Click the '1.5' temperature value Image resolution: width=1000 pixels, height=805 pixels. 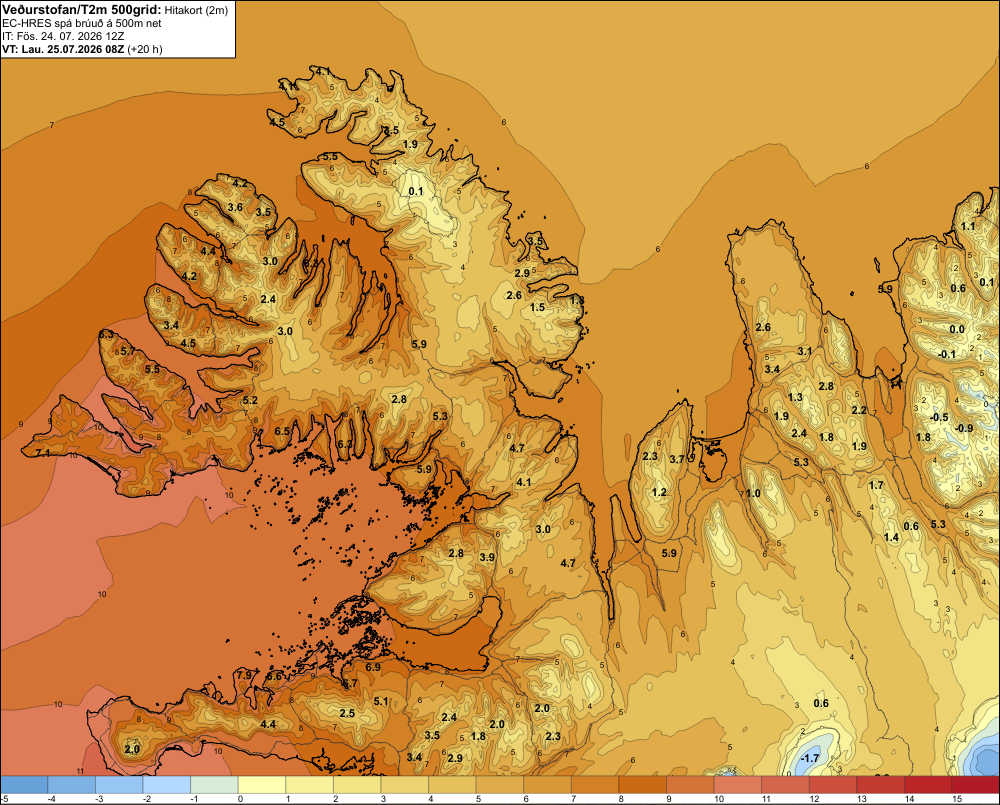(538, 307)
